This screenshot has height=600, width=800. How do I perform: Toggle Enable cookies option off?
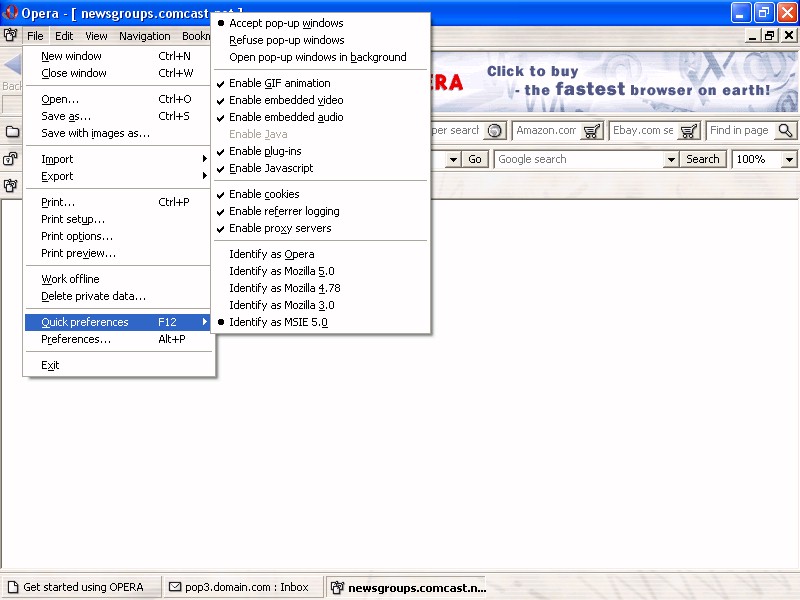[x=264, y=194]
